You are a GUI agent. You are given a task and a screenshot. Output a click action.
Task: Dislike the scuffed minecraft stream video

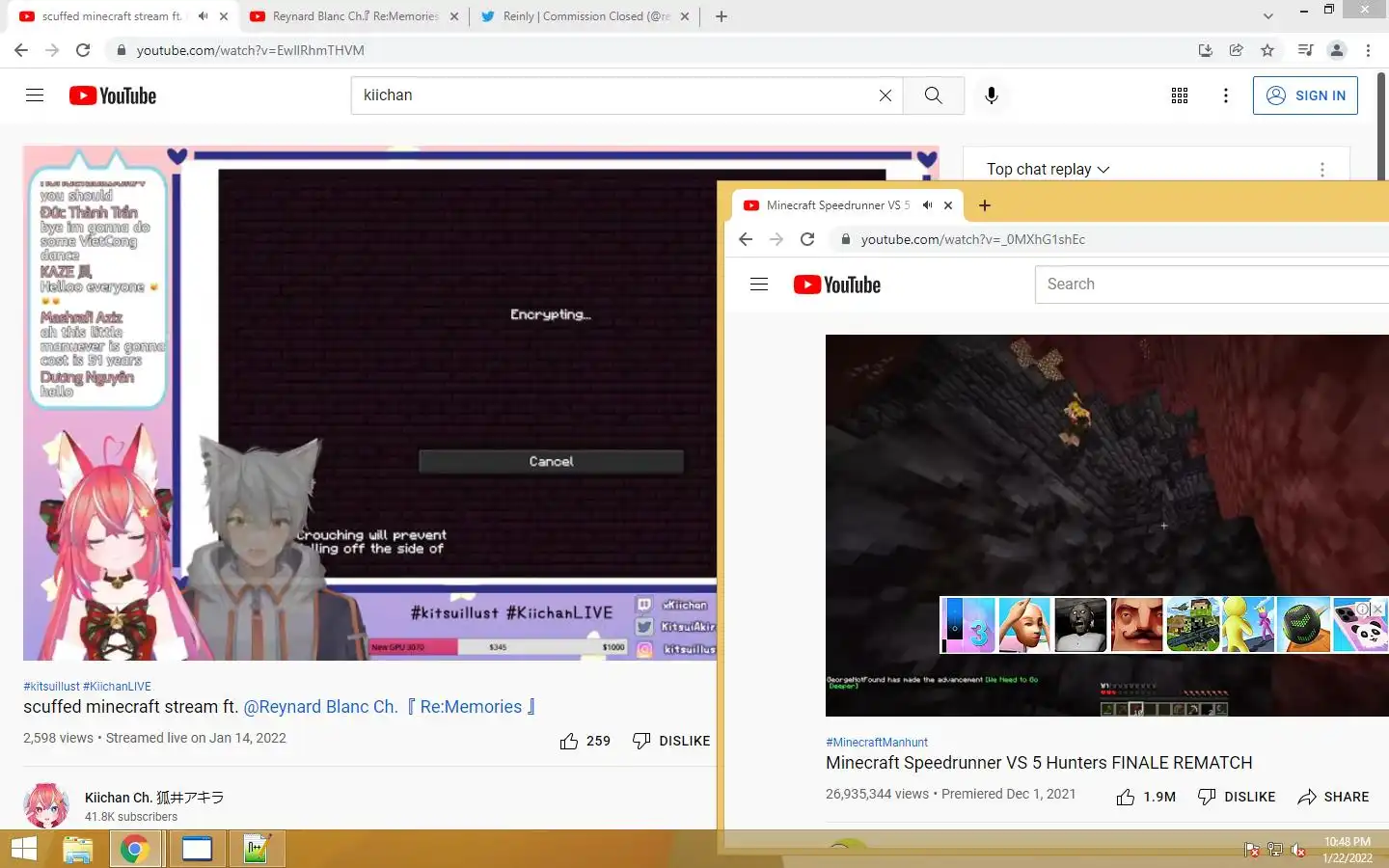pos(671,741)
